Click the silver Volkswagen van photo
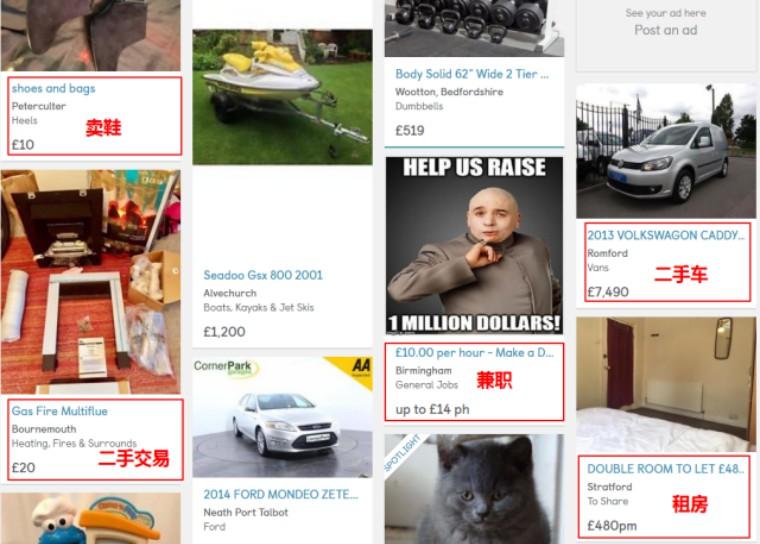The image size is (760, 544). tap(666, 151)
